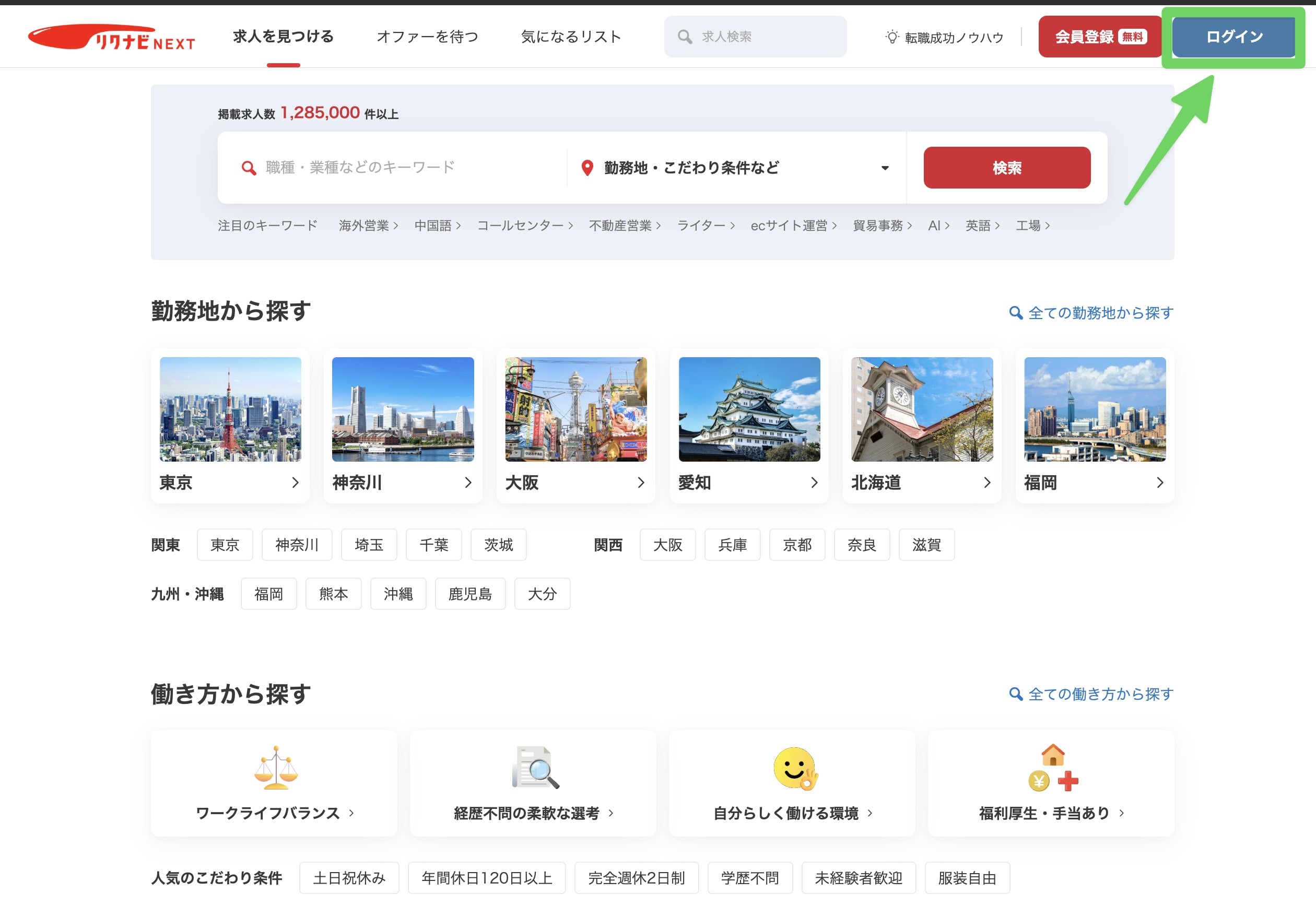Expand the 東京 location card chevron
The image size is (1316, 917).
(296, 483)
